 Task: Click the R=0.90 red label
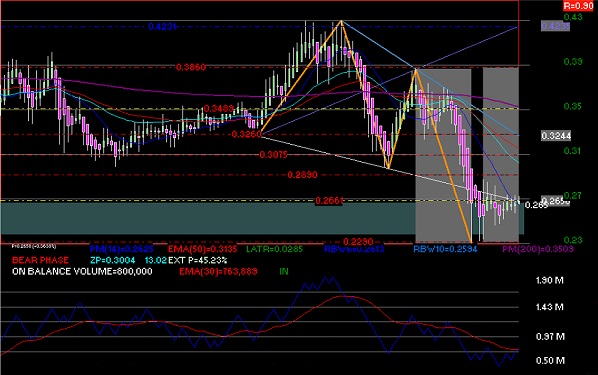coord(578,6)
